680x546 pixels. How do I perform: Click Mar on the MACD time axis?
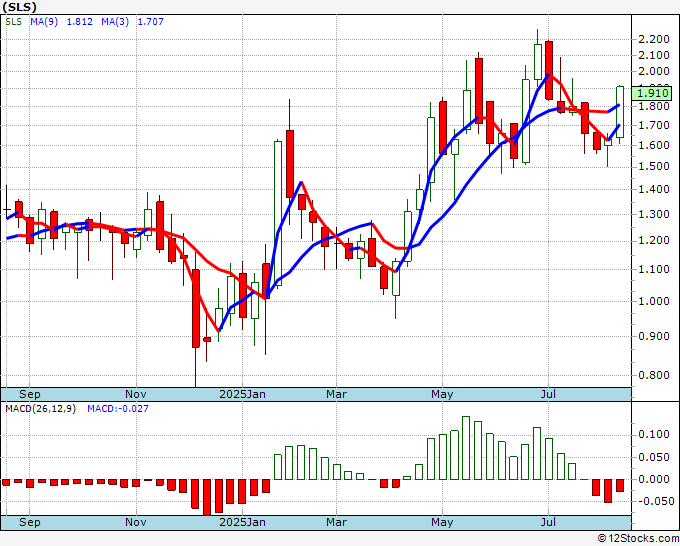(337, 522)
